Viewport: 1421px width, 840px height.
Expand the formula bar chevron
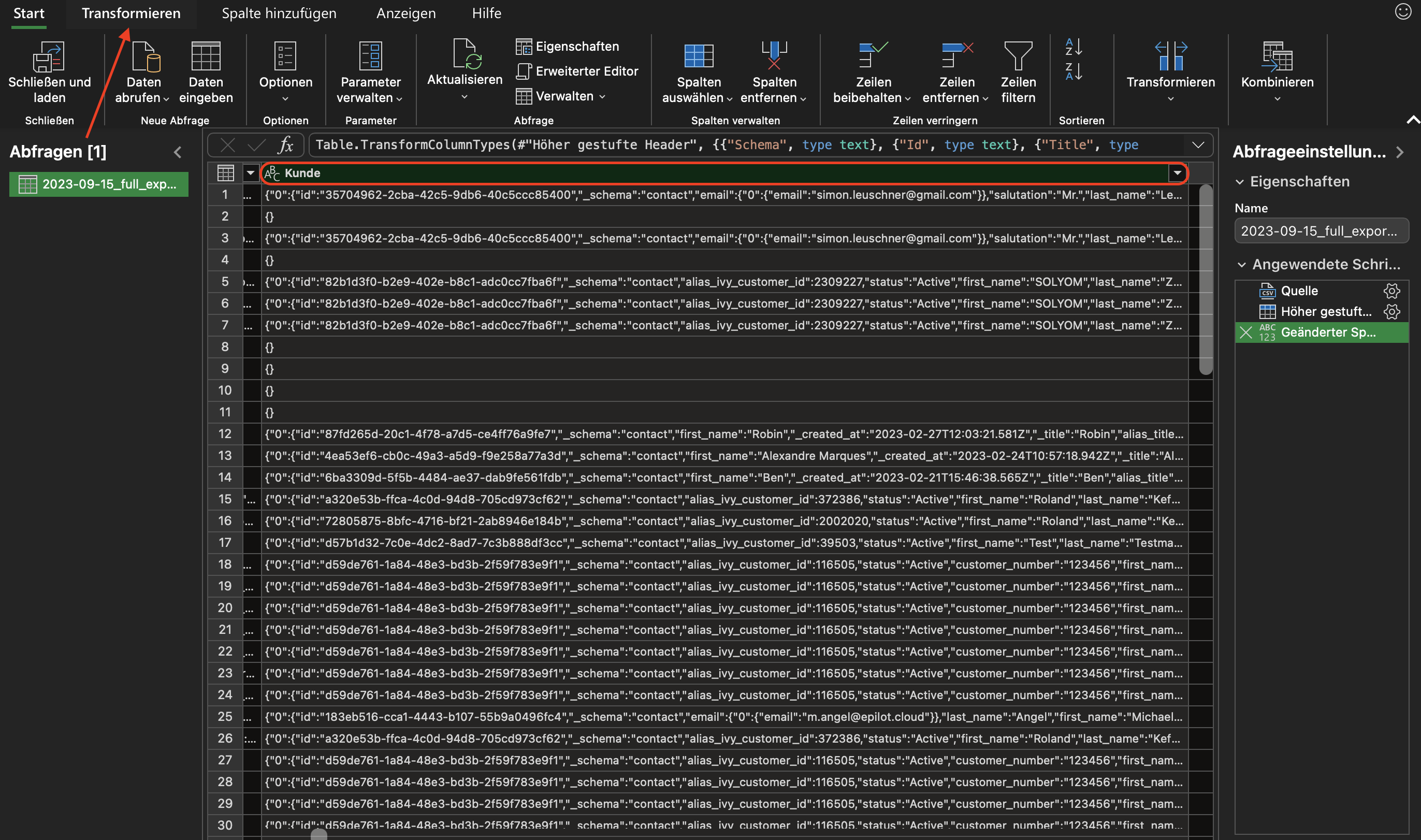point(1197,145)
